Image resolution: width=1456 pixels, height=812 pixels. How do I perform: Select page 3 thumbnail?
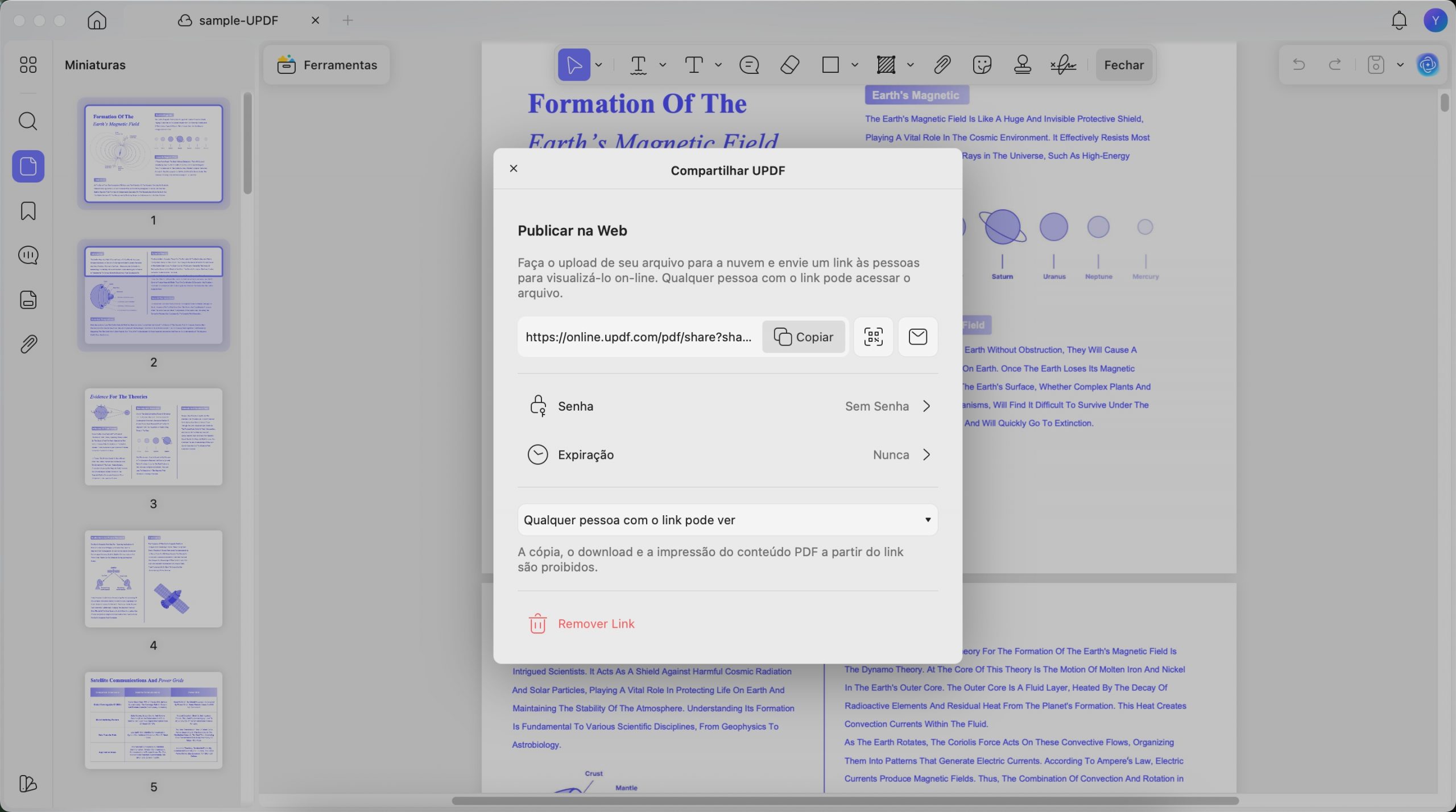154,437
